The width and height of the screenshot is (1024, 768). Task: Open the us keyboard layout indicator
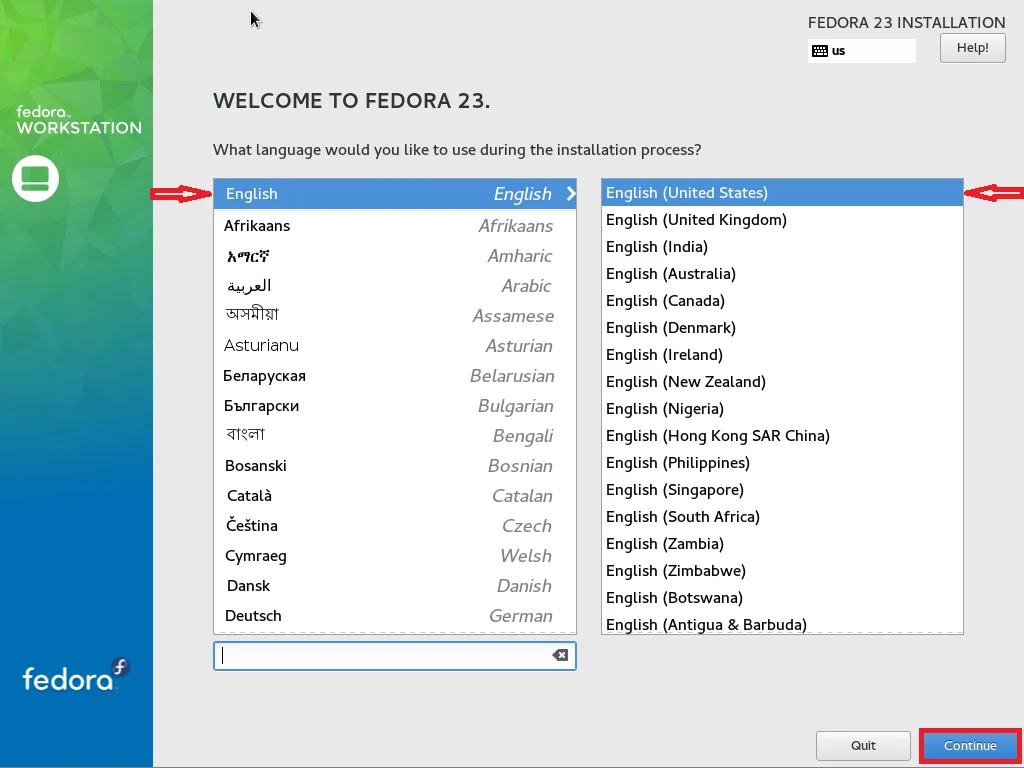[x=861, y=51]
